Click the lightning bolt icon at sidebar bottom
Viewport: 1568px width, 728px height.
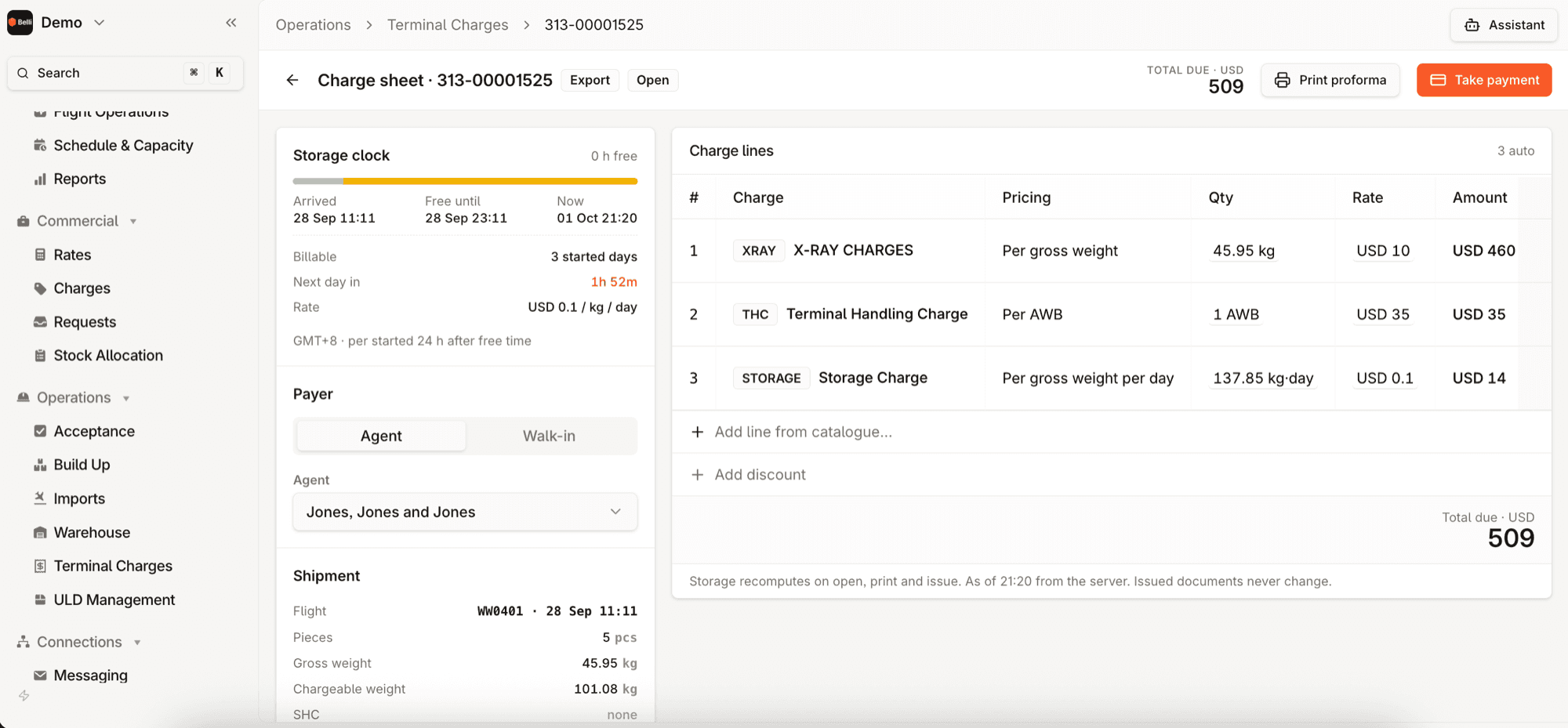(x=24, y=696)
